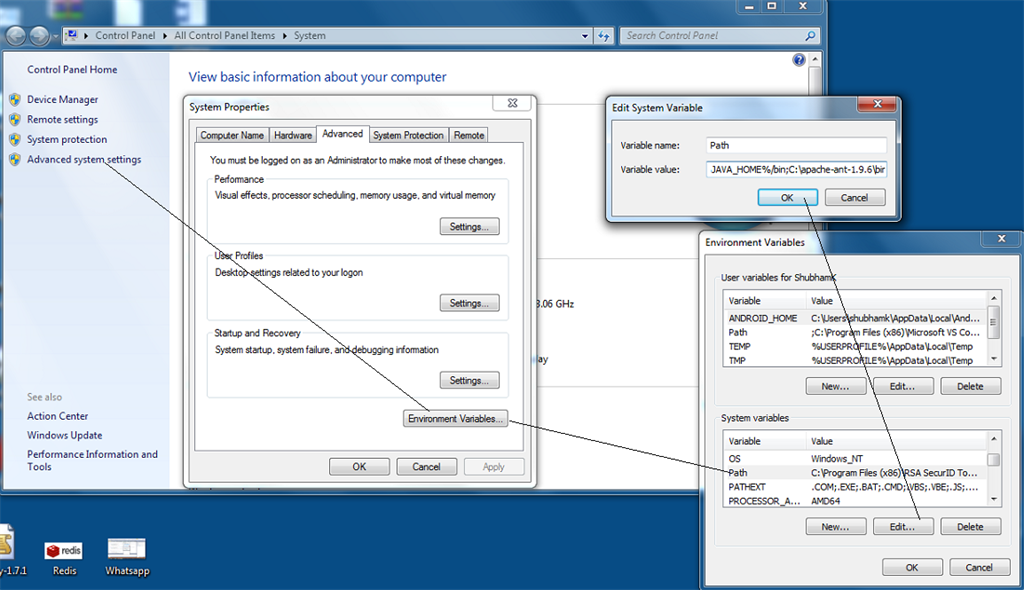Screen dimensions: 1024x590
Task: Open the address bar history dropdown arrow
Action: coord(584,36)
